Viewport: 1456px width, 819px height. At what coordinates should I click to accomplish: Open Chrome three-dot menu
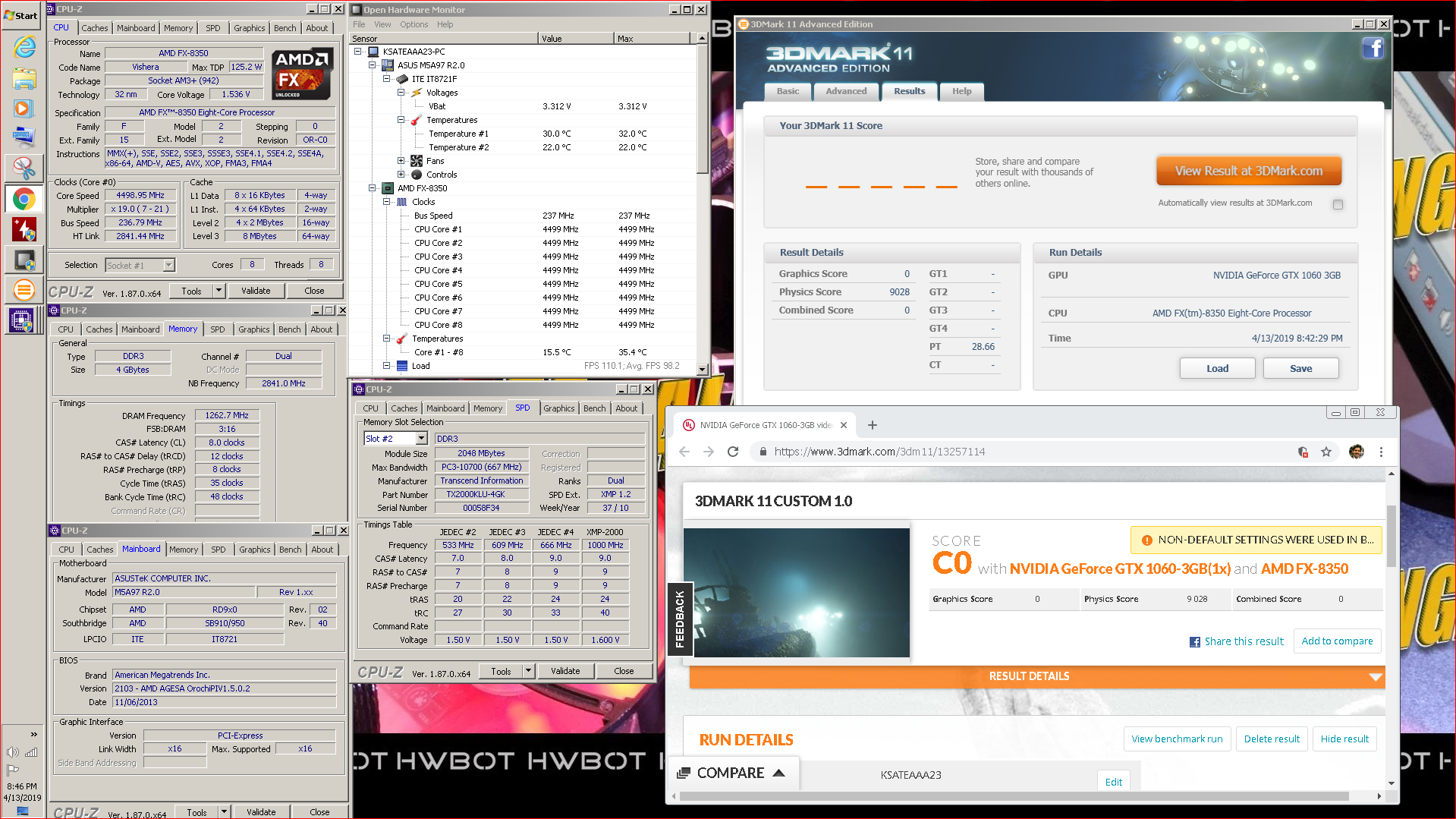1381,452
